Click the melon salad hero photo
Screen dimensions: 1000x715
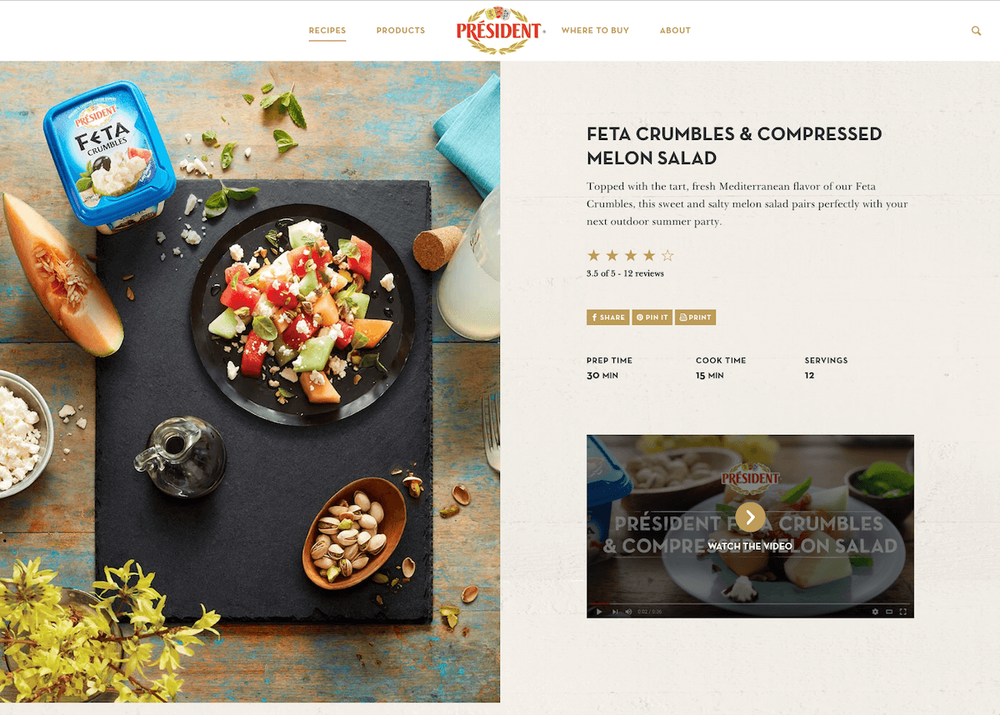[250, 381]
